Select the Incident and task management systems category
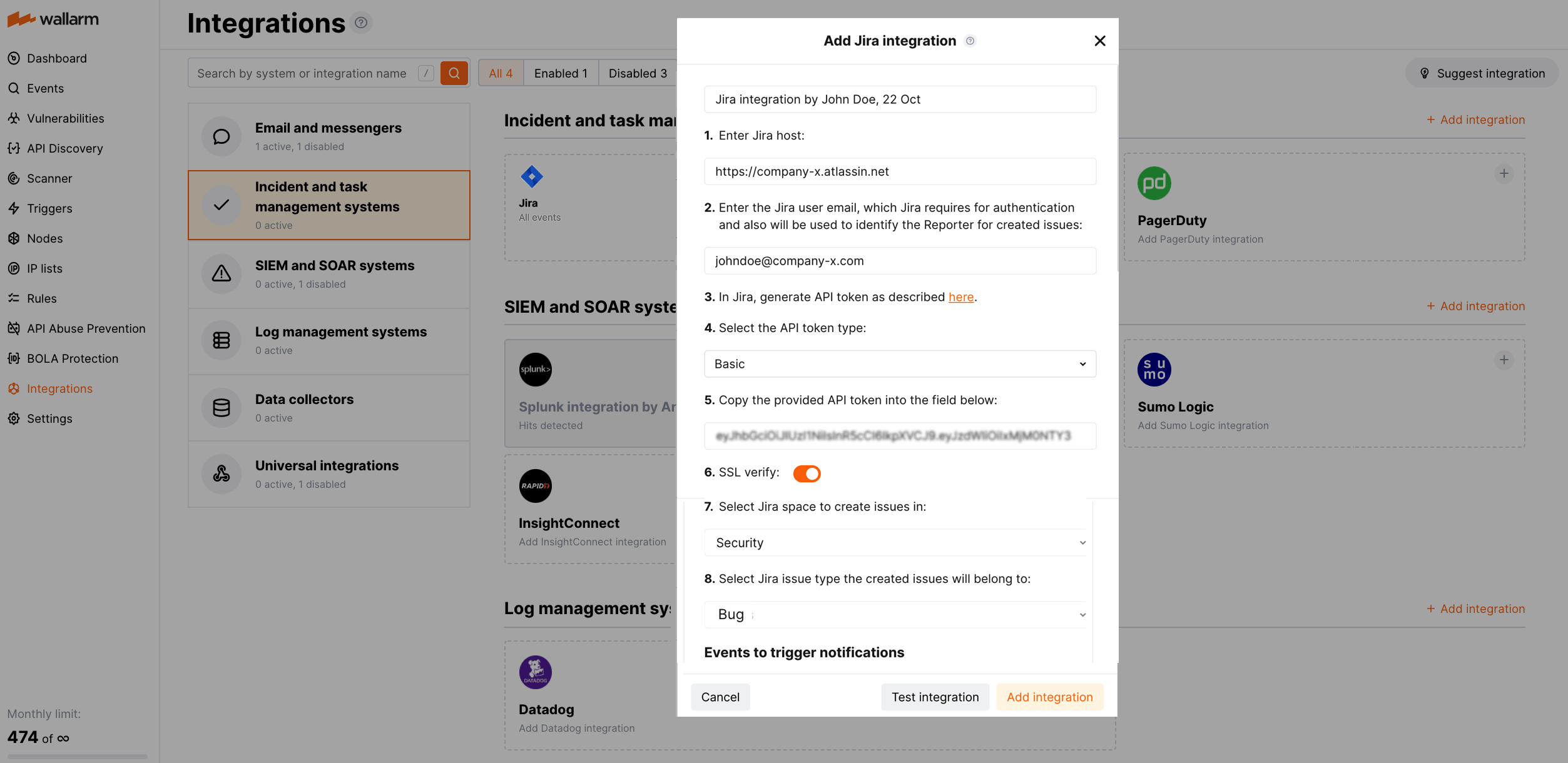Image resolution: width=1568 pixels, height=763 pixels. (x=328, y=205)
